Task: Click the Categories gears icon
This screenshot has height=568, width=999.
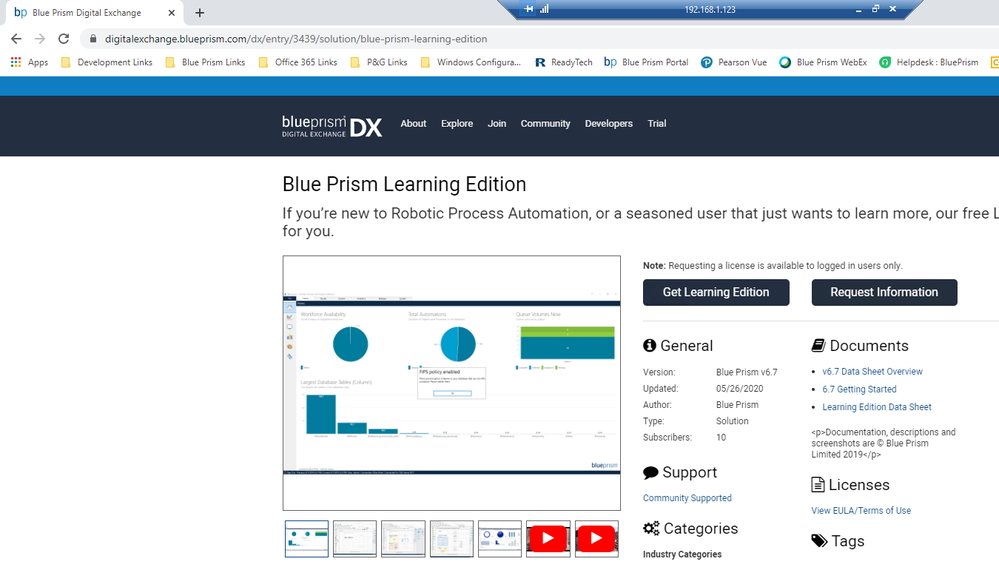Action: tap(651, 529)
